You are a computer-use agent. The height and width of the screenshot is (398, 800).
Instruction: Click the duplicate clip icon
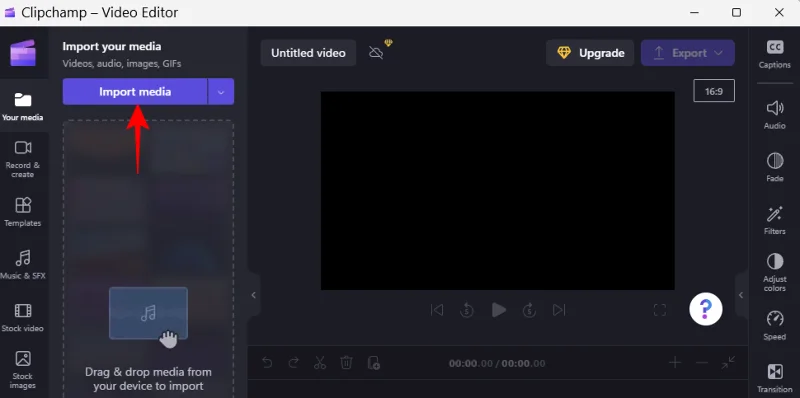373,363
